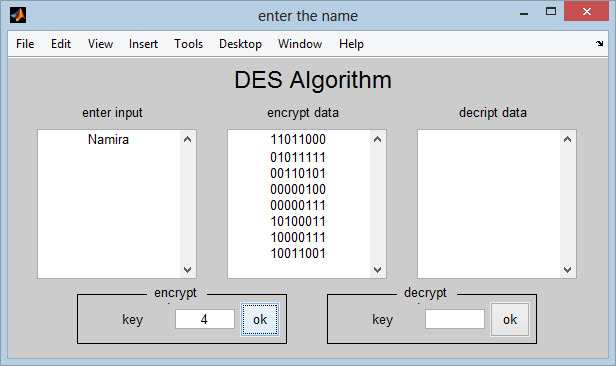Select encrypted row 00110101

coord(298,173)
